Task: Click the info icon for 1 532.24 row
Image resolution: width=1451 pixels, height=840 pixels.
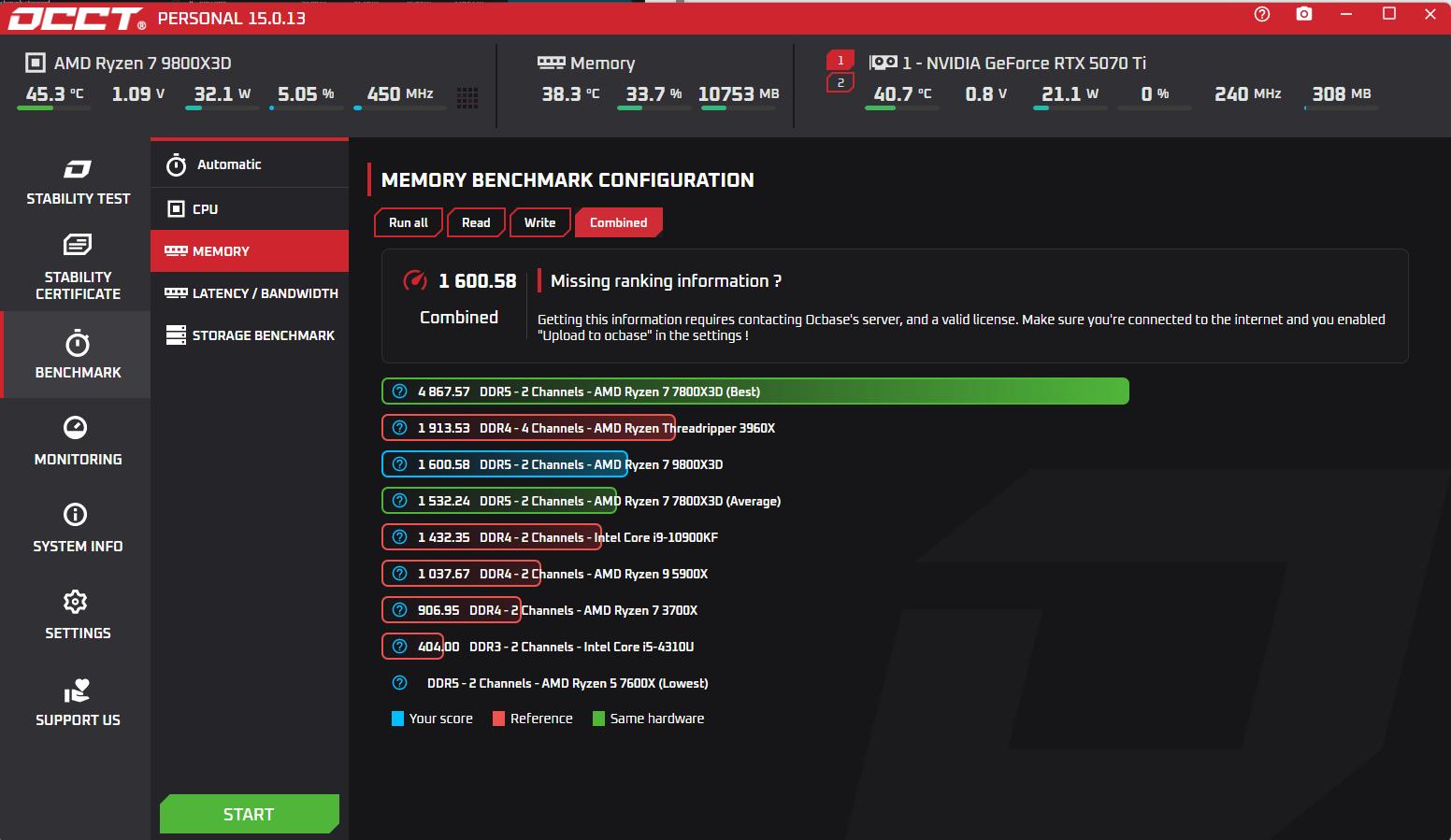Action: 400,501
